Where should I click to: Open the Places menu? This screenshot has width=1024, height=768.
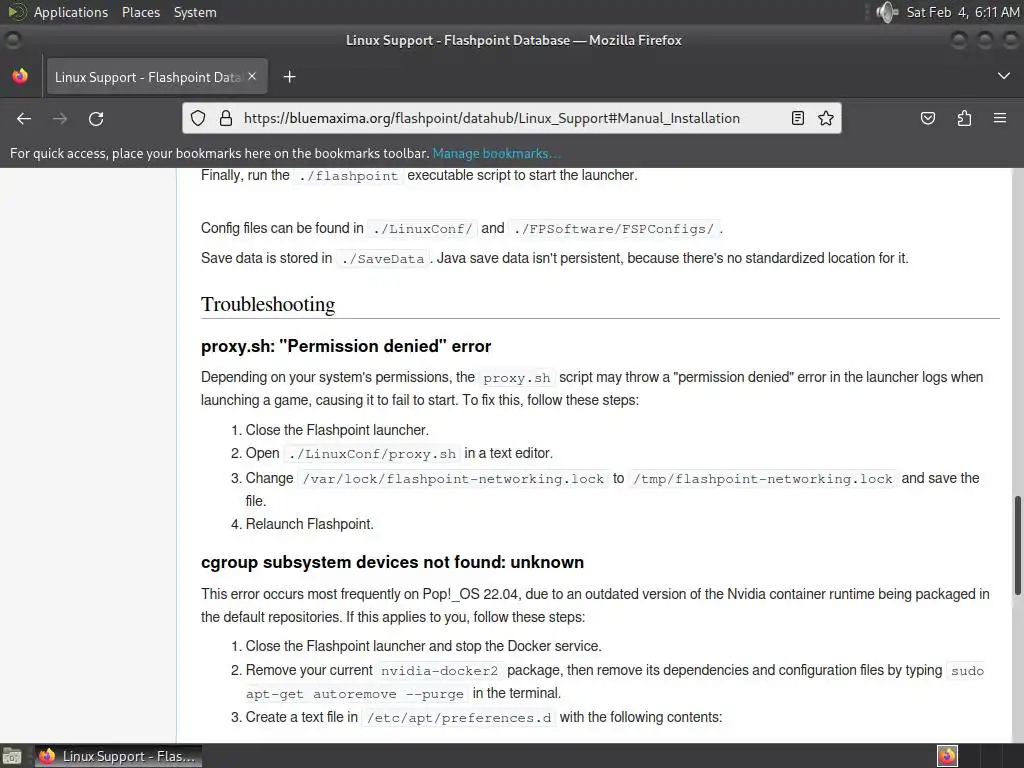coord(141,12)
